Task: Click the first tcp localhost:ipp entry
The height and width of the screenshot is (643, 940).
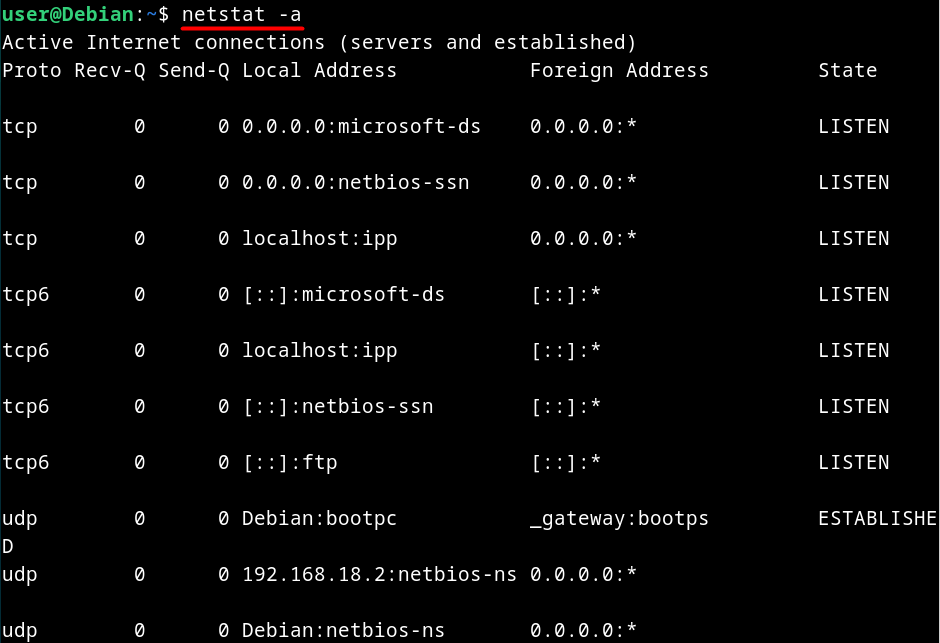Action: click(320, 239)
